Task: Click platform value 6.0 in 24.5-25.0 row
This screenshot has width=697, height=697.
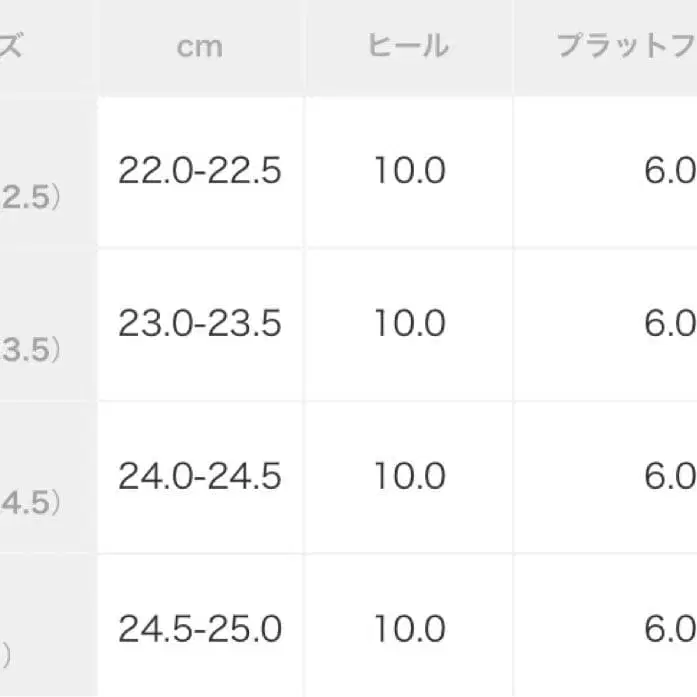Action: 669,629
